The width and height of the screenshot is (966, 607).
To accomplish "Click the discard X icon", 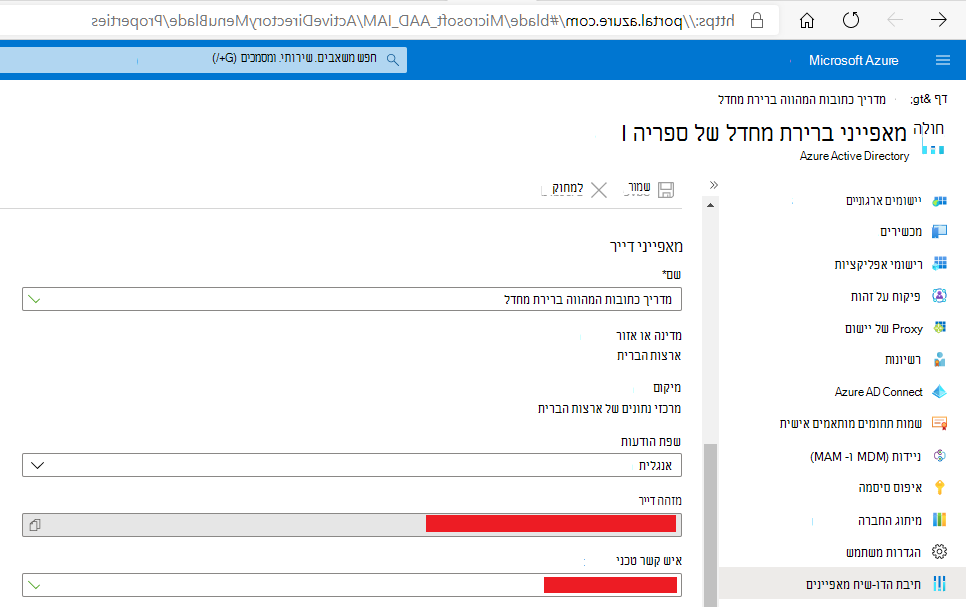I will 599,190.
